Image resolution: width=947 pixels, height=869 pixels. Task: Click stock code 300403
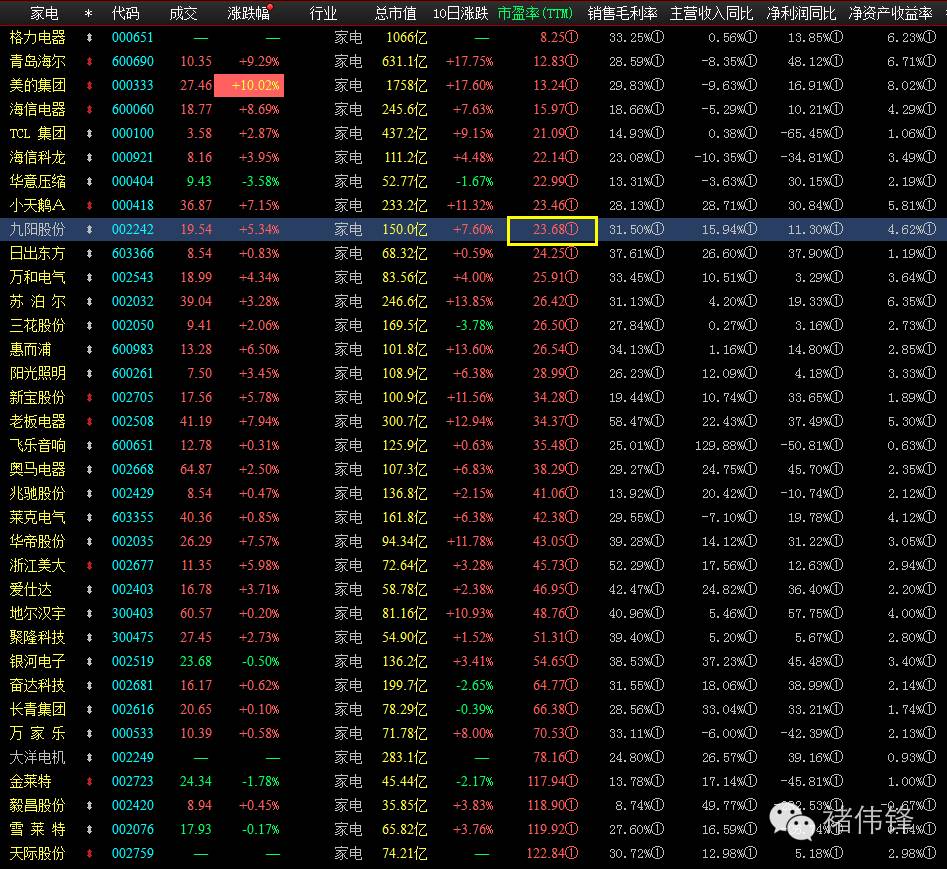click(x=133, y=614)
